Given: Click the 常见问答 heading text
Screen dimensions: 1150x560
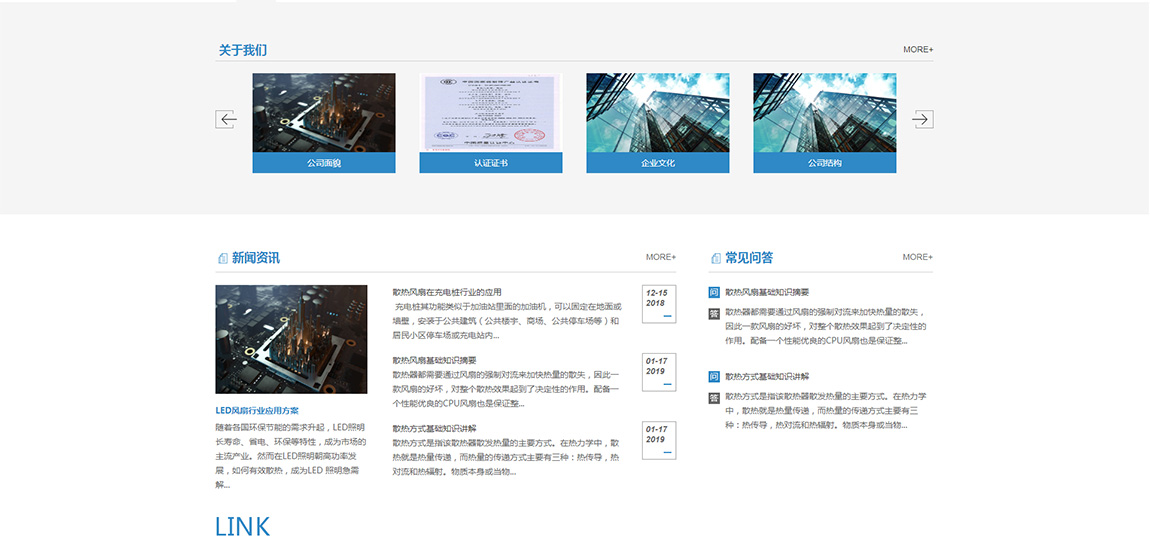Looking at the screenshot, I should click(749, 258).
